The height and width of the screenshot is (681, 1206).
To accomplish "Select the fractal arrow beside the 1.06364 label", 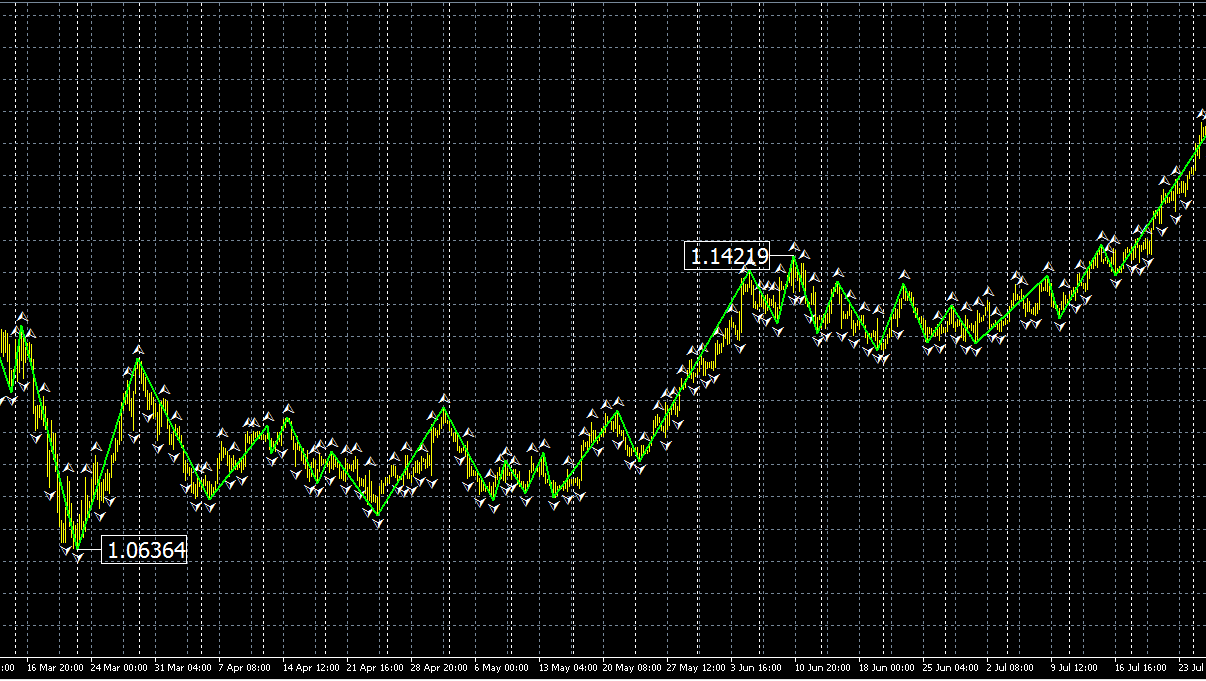I will [x=79, y=555].
